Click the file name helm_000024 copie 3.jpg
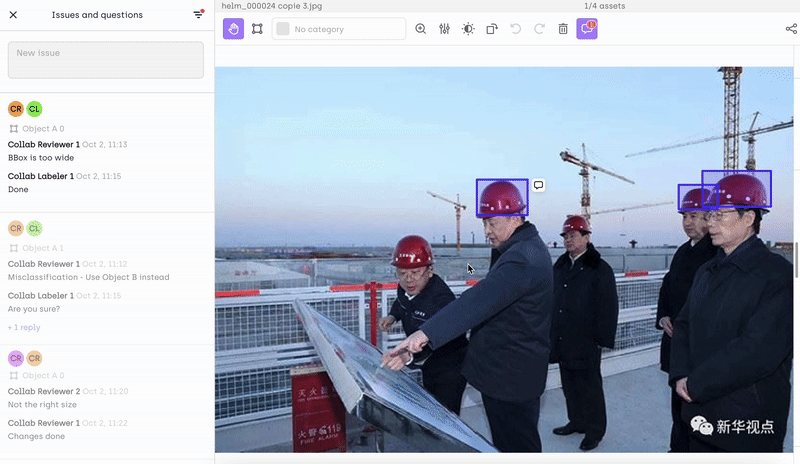The width and height of the screenshot is (800, 464). [x=271, y=6]
